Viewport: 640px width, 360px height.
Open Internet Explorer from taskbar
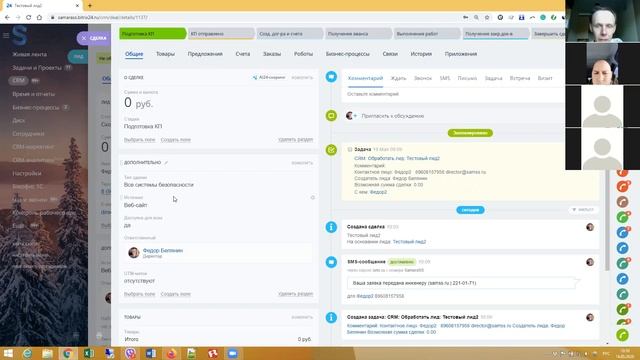point(27,353)
